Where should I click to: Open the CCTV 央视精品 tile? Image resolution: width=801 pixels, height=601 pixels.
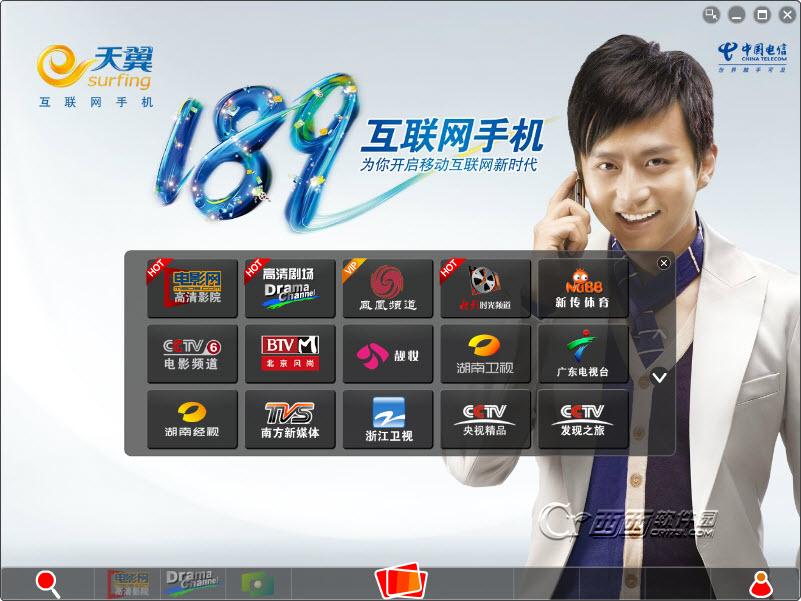[485, 420]
